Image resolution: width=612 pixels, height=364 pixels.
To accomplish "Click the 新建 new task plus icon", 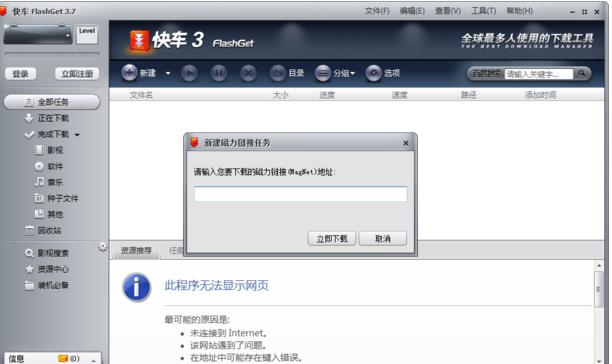I will [129, 73].
